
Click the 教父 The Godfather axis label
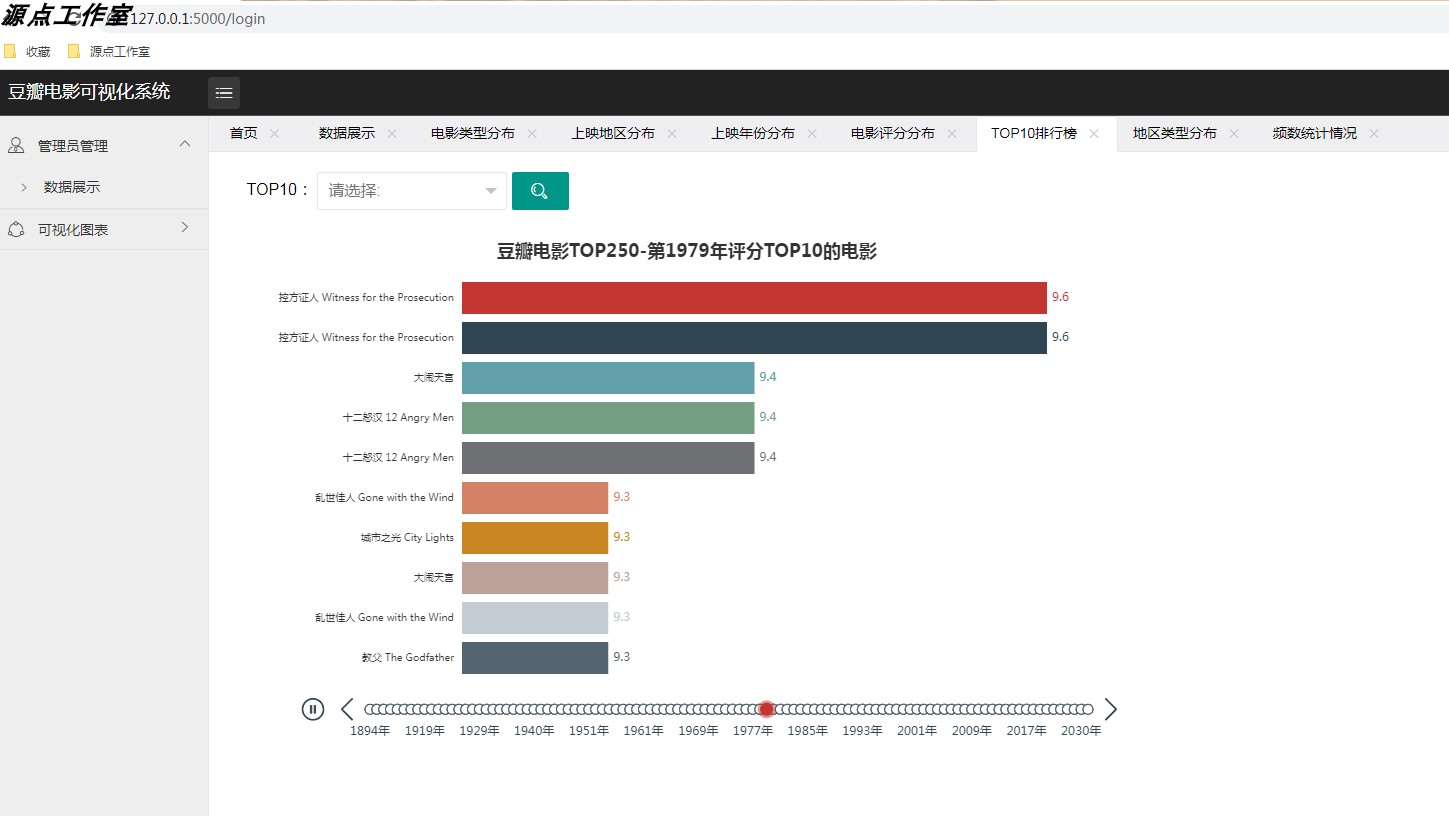(407, 658)
